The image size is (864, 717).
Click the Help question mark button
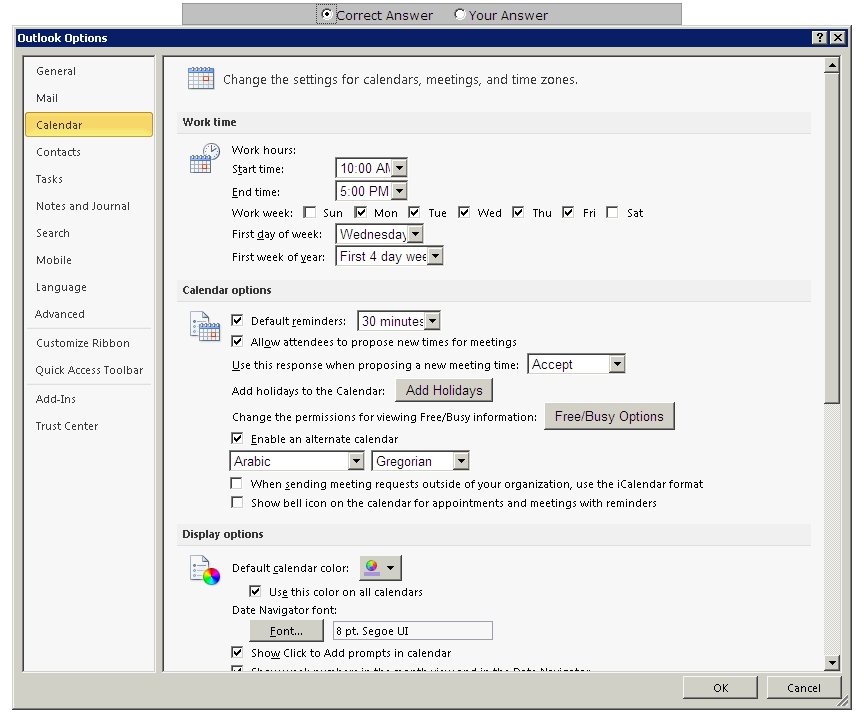820,37
